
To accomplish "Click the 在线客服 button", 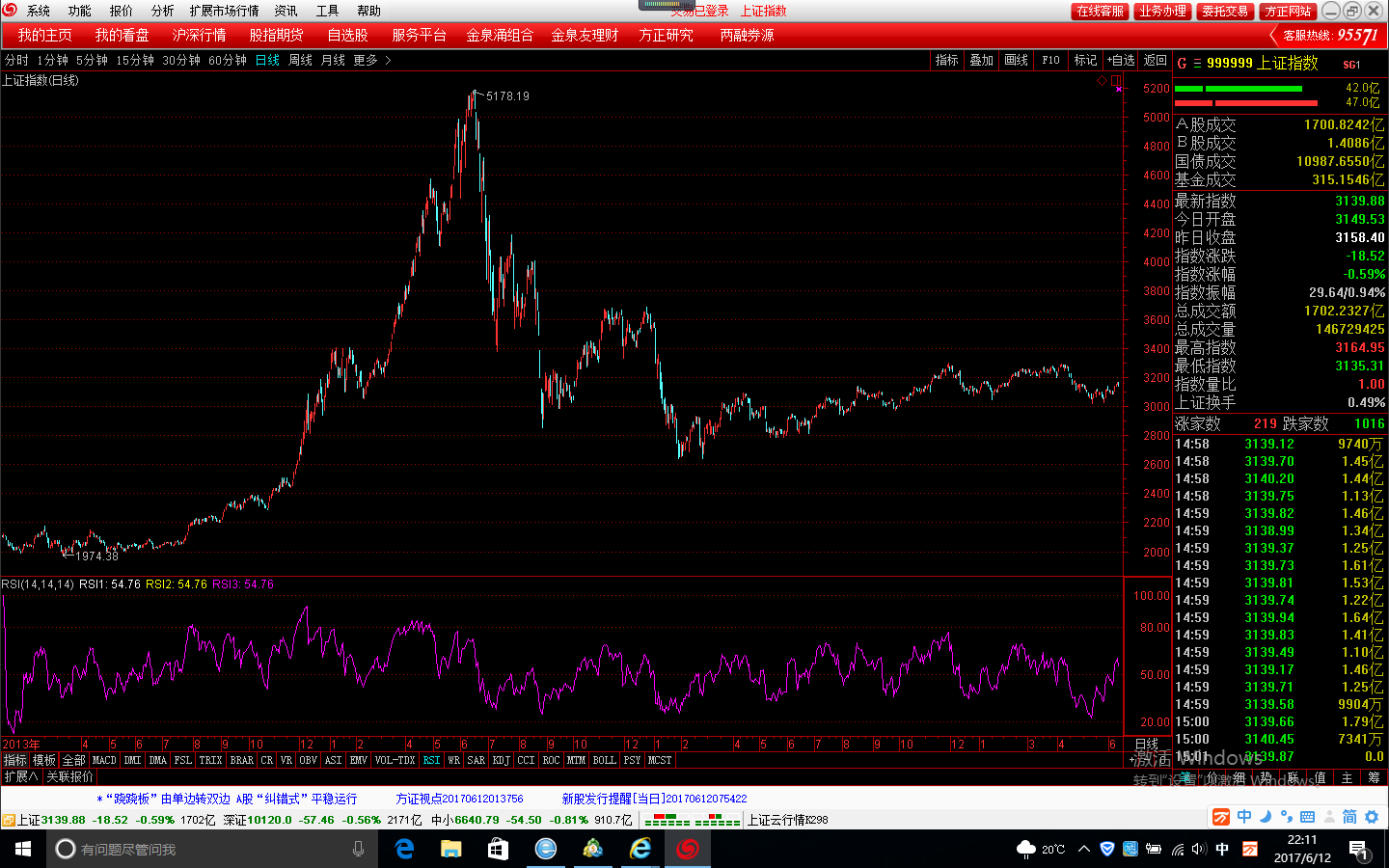I will (x=1101, y=11).
